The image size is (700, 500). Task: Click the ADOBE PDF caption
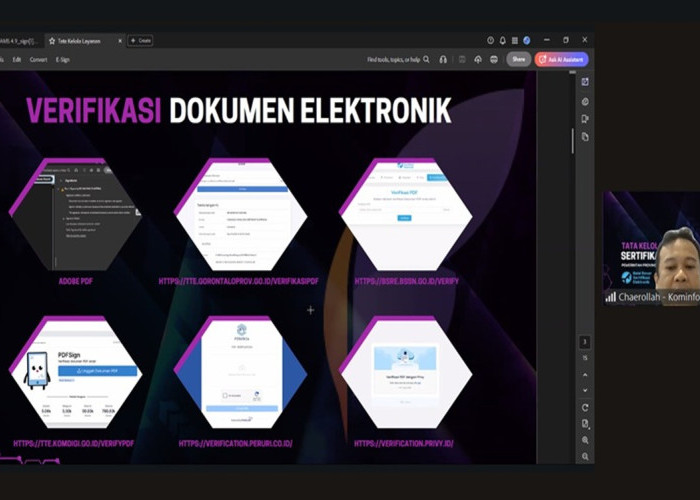[x=76, y=281]
